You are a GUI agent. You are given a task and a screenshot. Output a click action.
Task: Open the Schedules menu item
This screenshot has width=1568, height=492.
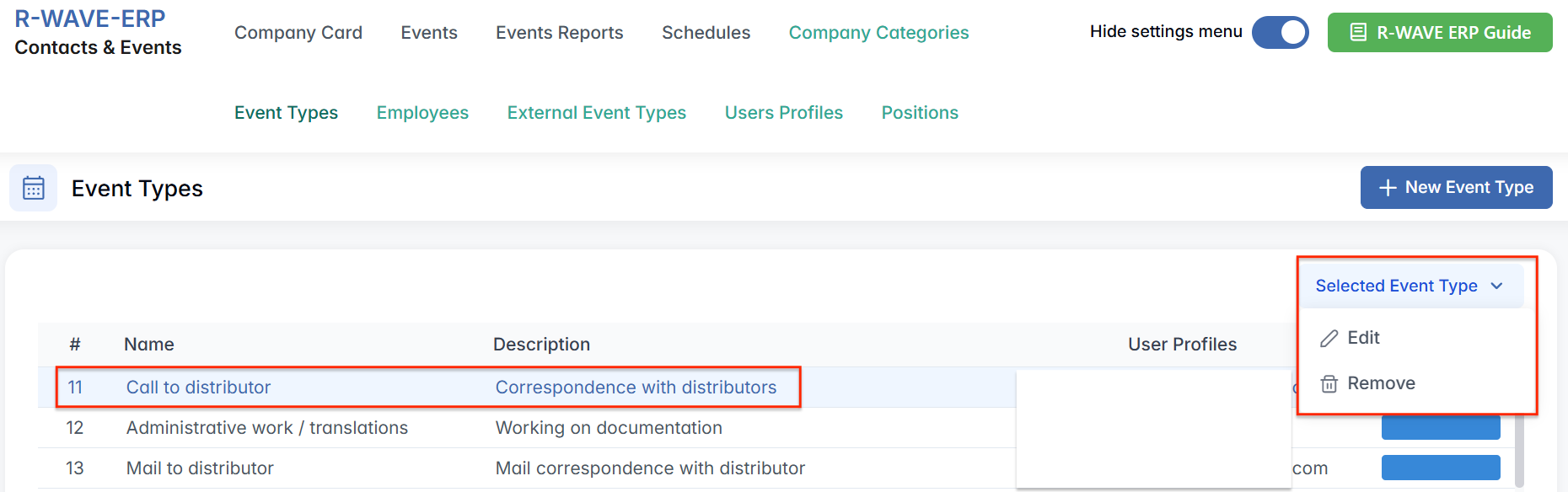[706, 33]
